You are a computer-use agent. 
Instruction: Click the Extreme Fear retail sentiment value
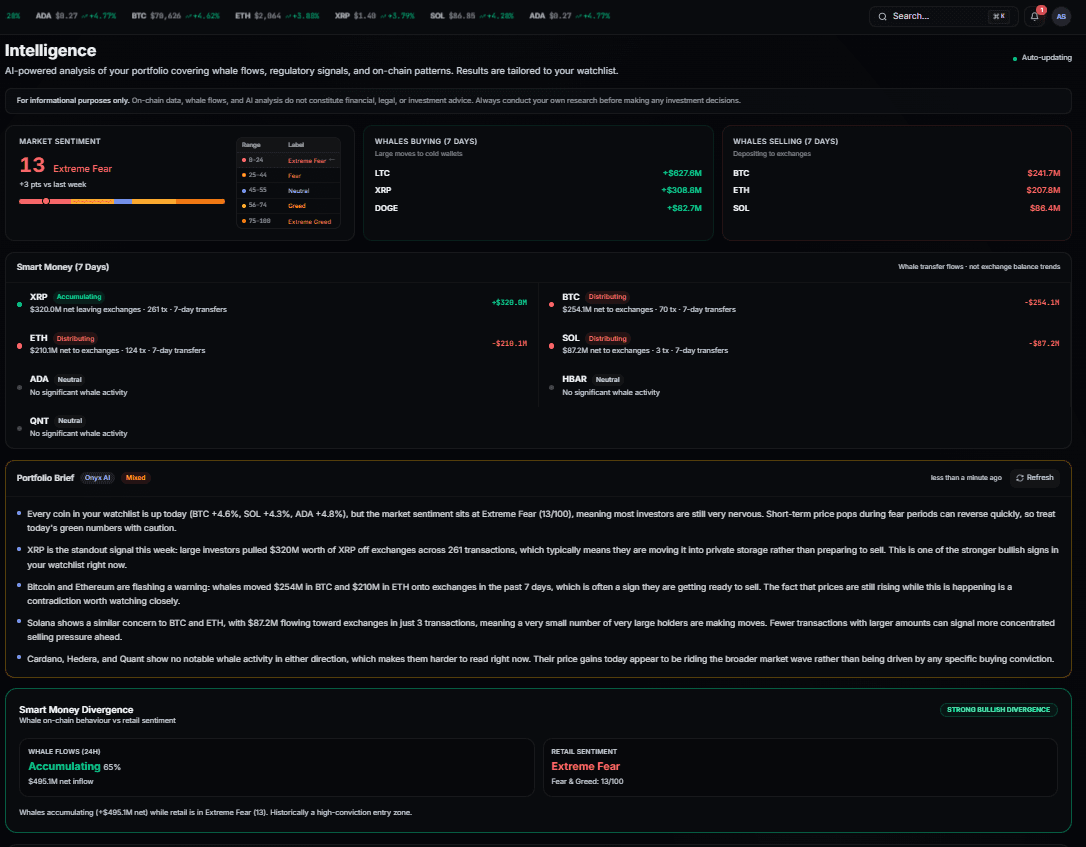(x=585, y=767)
